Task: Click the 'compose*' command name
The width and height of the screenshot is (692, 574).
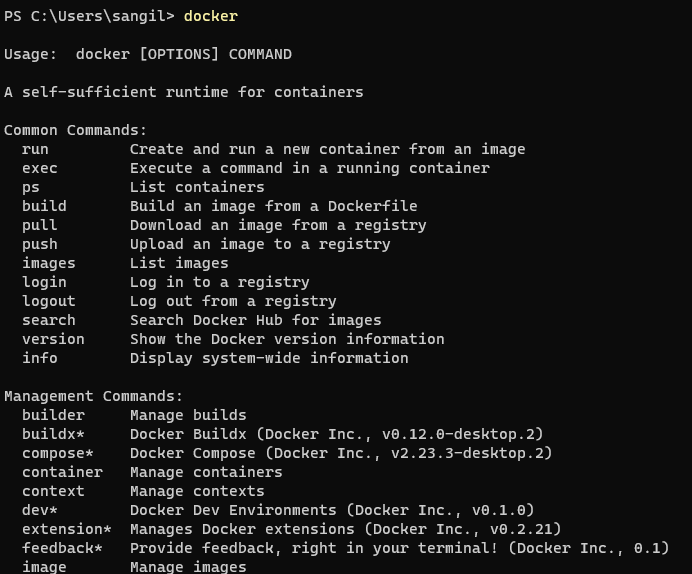Action: [58, 453]
